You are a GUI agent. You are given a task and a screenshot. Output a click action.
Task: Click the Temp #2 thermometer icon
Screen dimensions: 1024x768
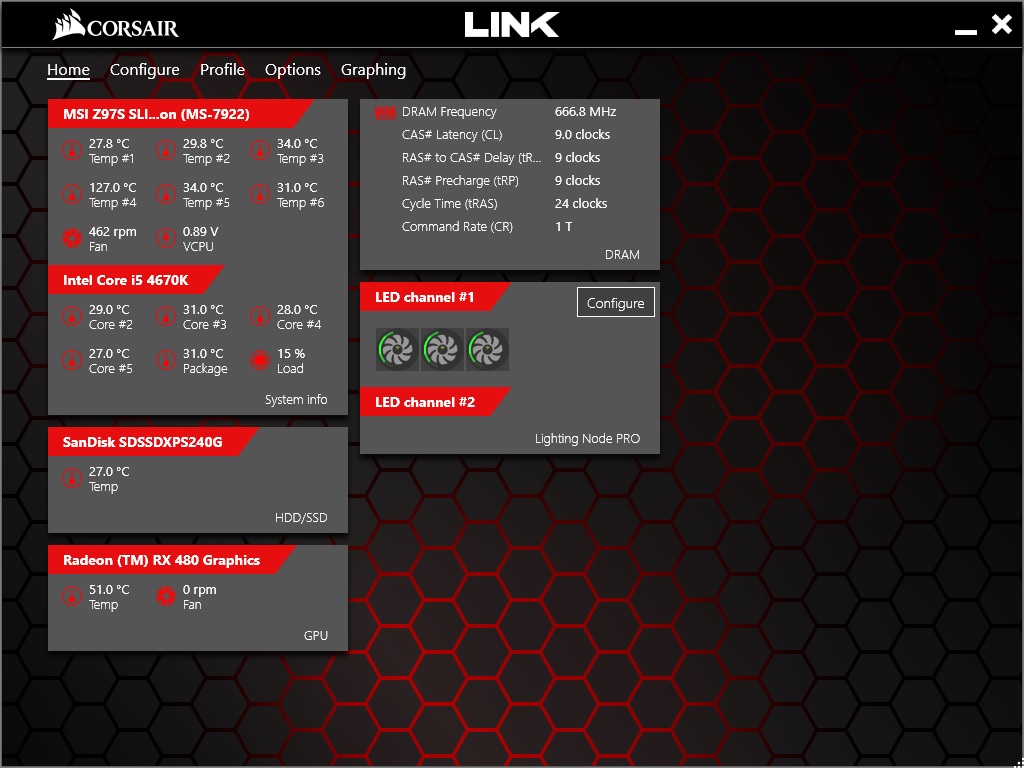(166, 150)
